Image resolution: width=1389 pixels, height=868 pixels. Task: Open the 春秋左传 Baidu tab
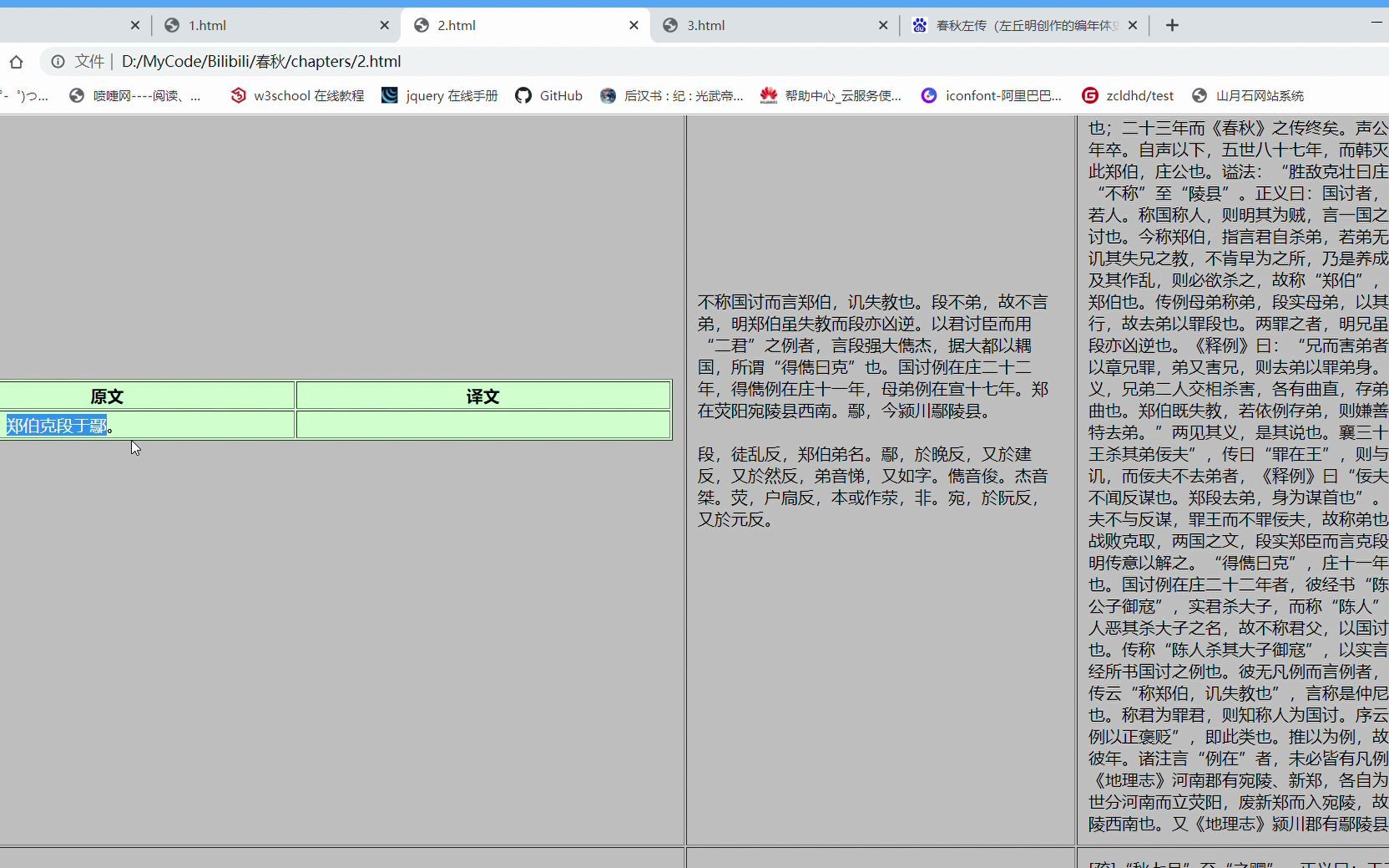1026,25
